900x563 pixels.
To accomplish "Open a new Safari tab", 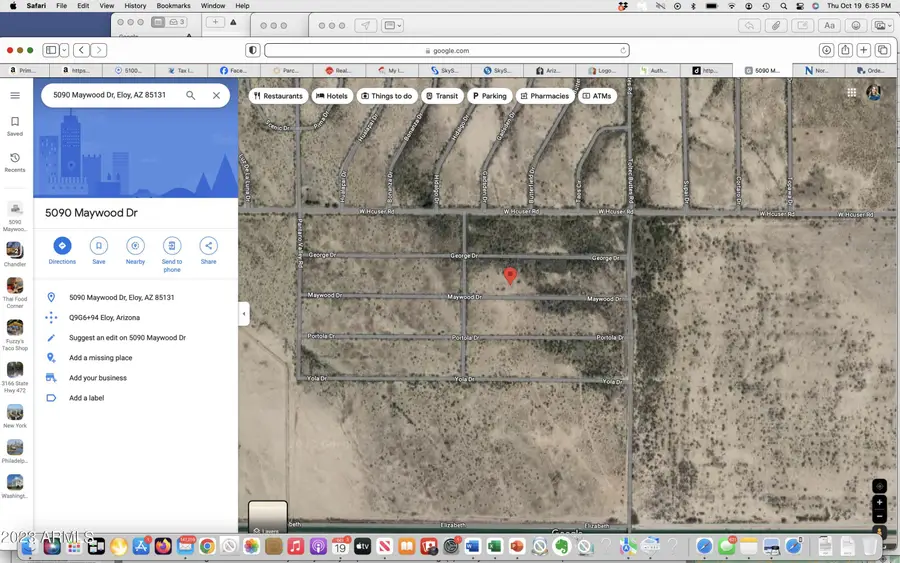I will point(863,50).
